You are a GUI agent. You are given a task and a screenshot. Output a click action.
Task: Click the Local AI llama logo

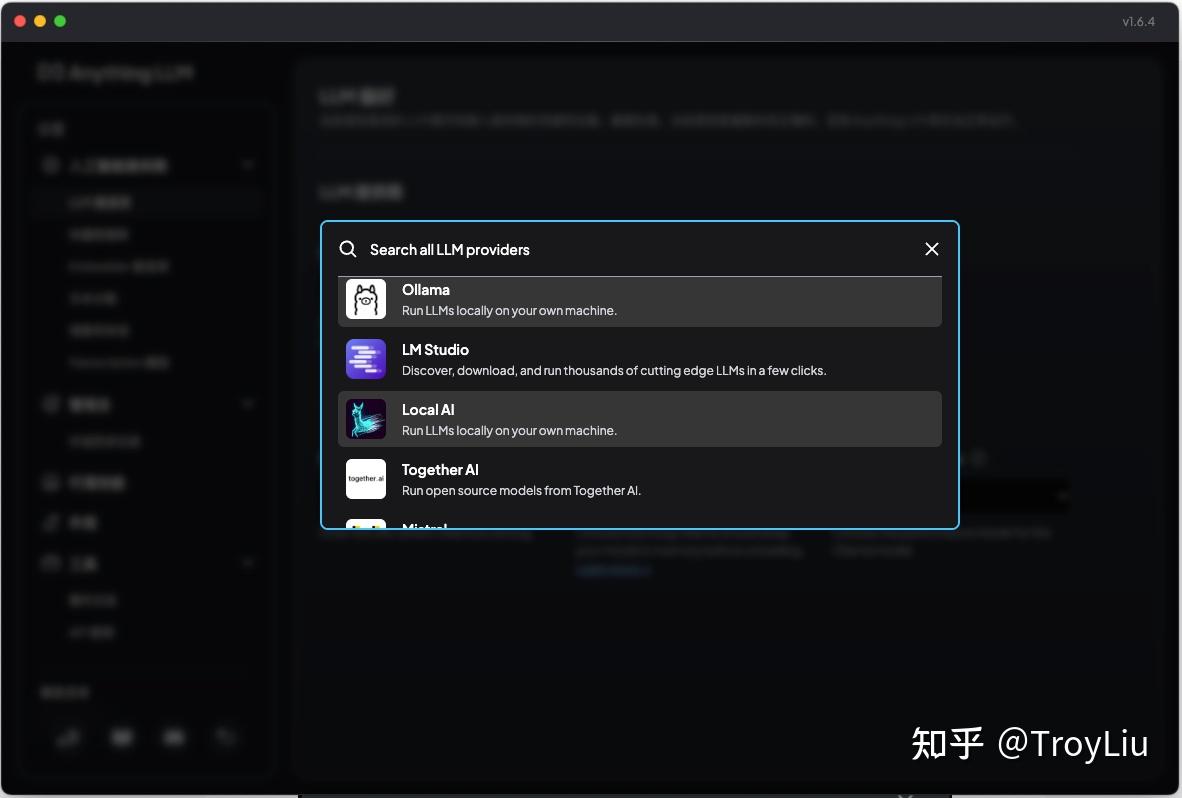[366, 419]
